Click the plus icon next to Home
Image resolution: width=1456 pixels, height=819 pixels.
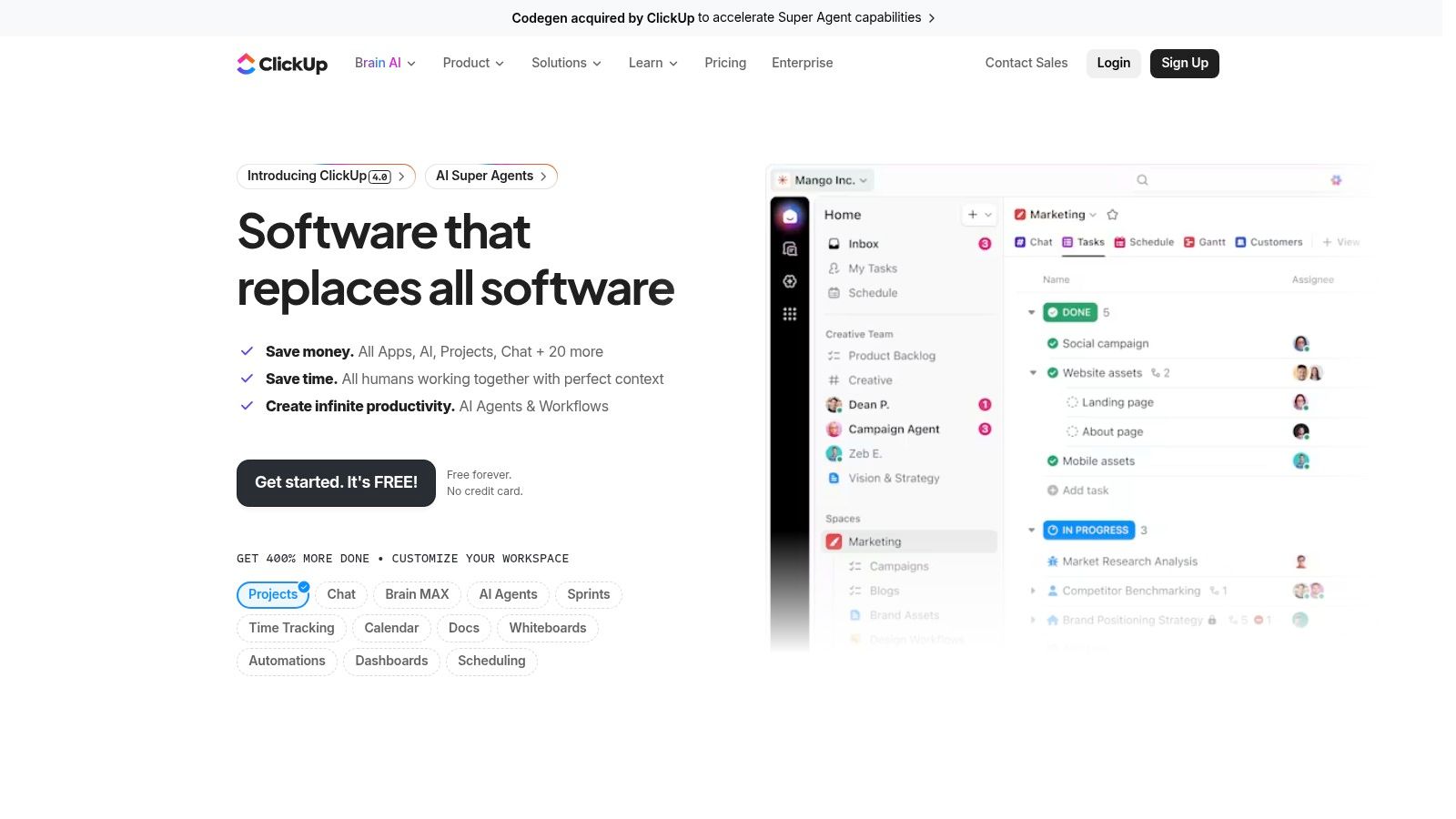(972, 214)
